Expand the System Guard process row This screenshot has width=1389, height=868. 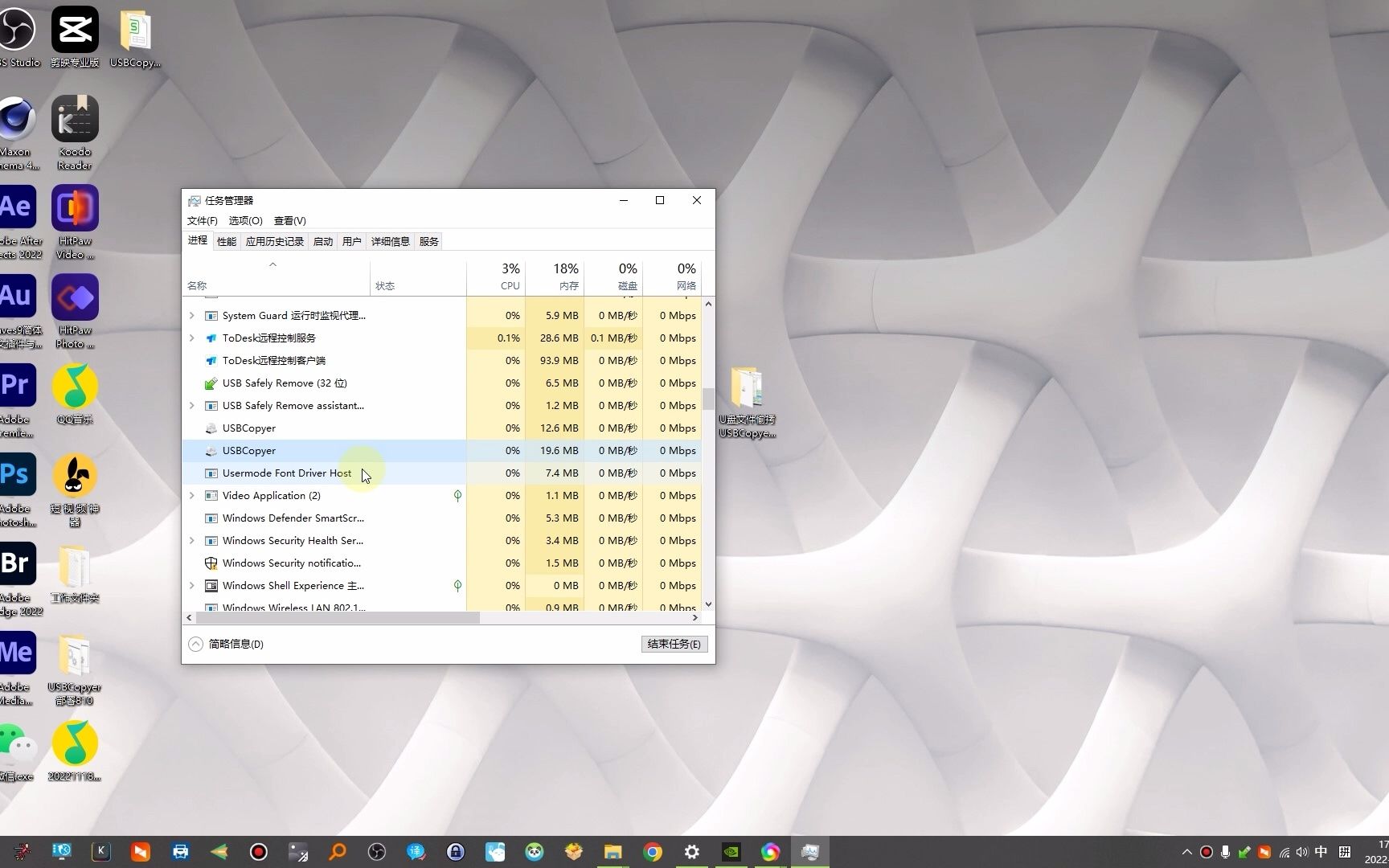click(x=192, y=316)
